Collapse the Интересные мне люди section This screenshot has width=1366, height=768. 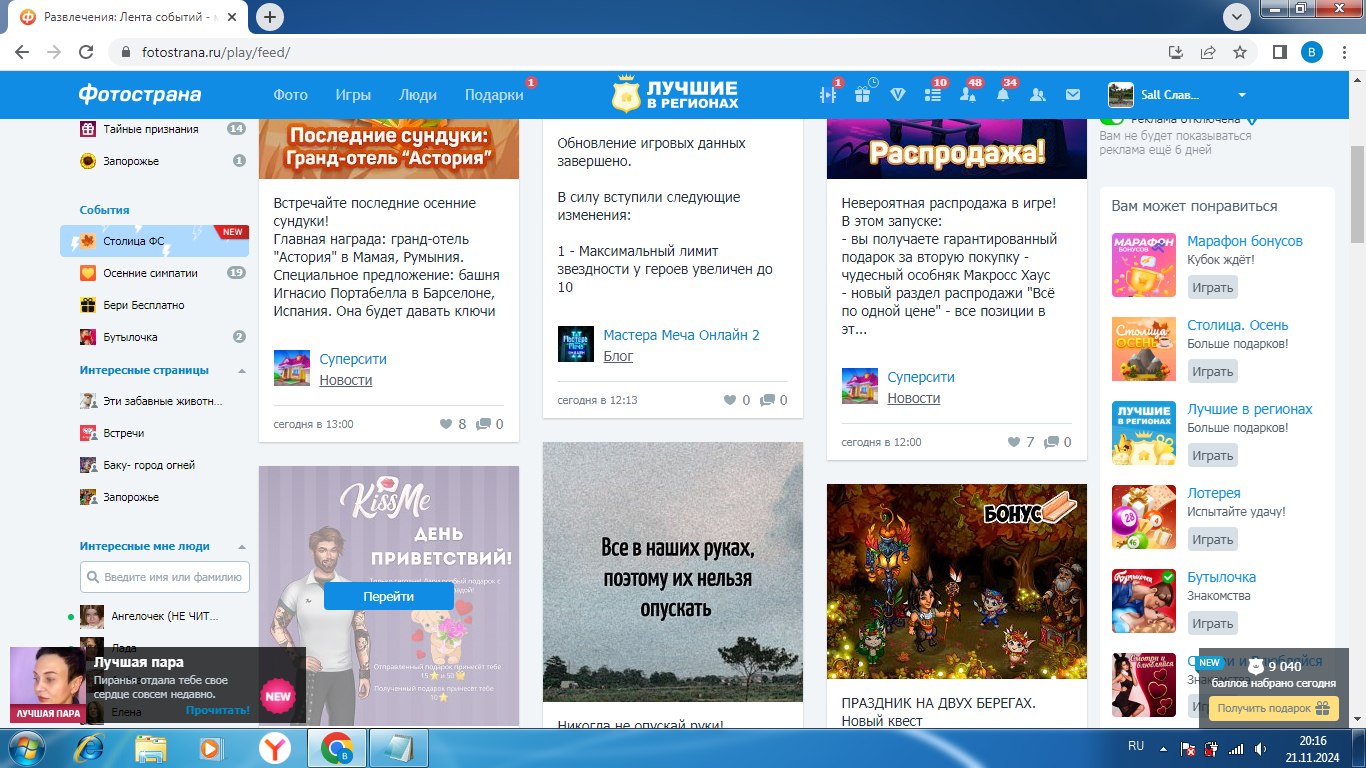pos(241,547)
